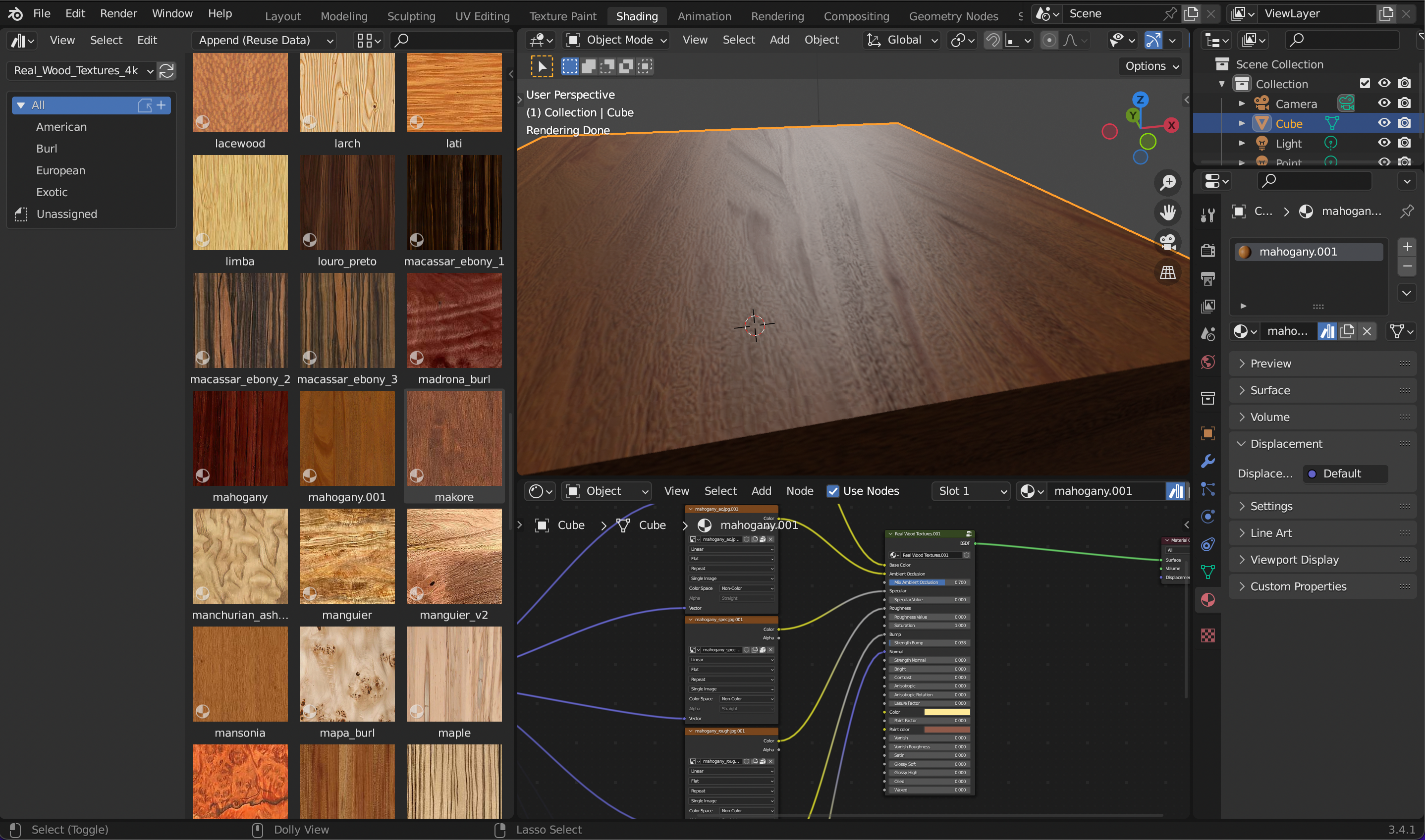Open the Object Mode dropdown
The height and width of the screenshot is (840, 1425).
[617, 40]
